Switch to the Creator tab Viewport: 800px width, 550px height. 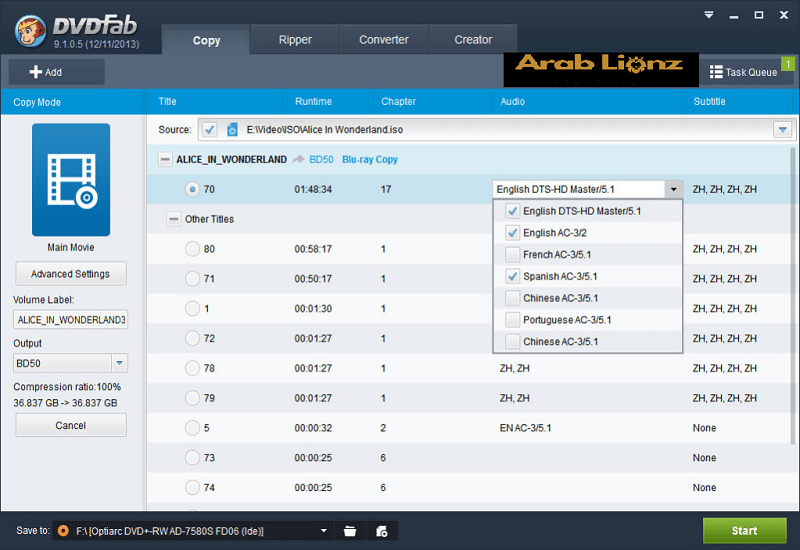click(473, 39)
